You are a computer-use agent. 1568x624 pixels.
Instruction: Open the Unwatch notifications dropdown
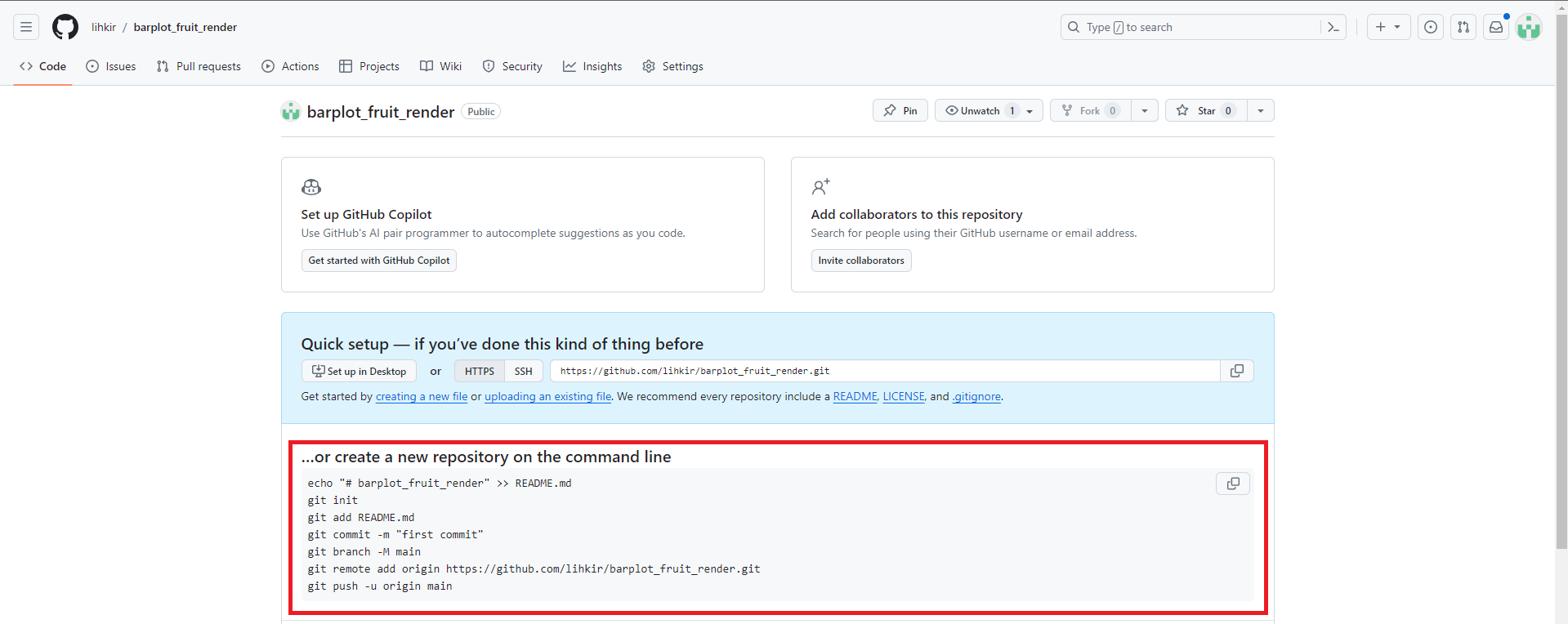[989, 110]
